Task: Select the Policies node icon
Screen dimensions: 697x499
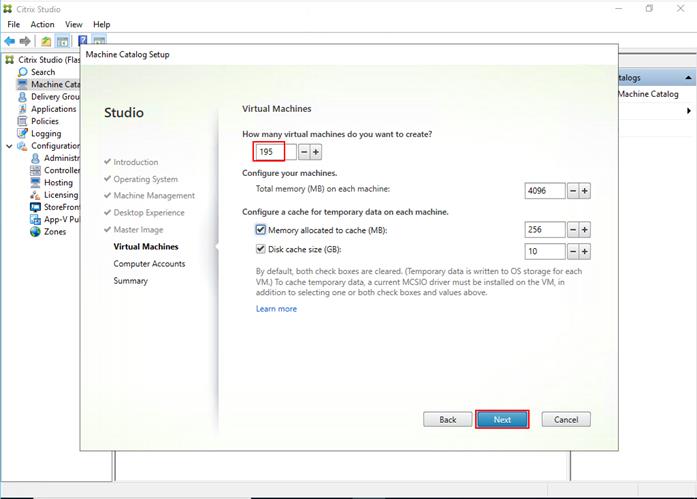Action: pyautogui.click(x=22, y=121)
